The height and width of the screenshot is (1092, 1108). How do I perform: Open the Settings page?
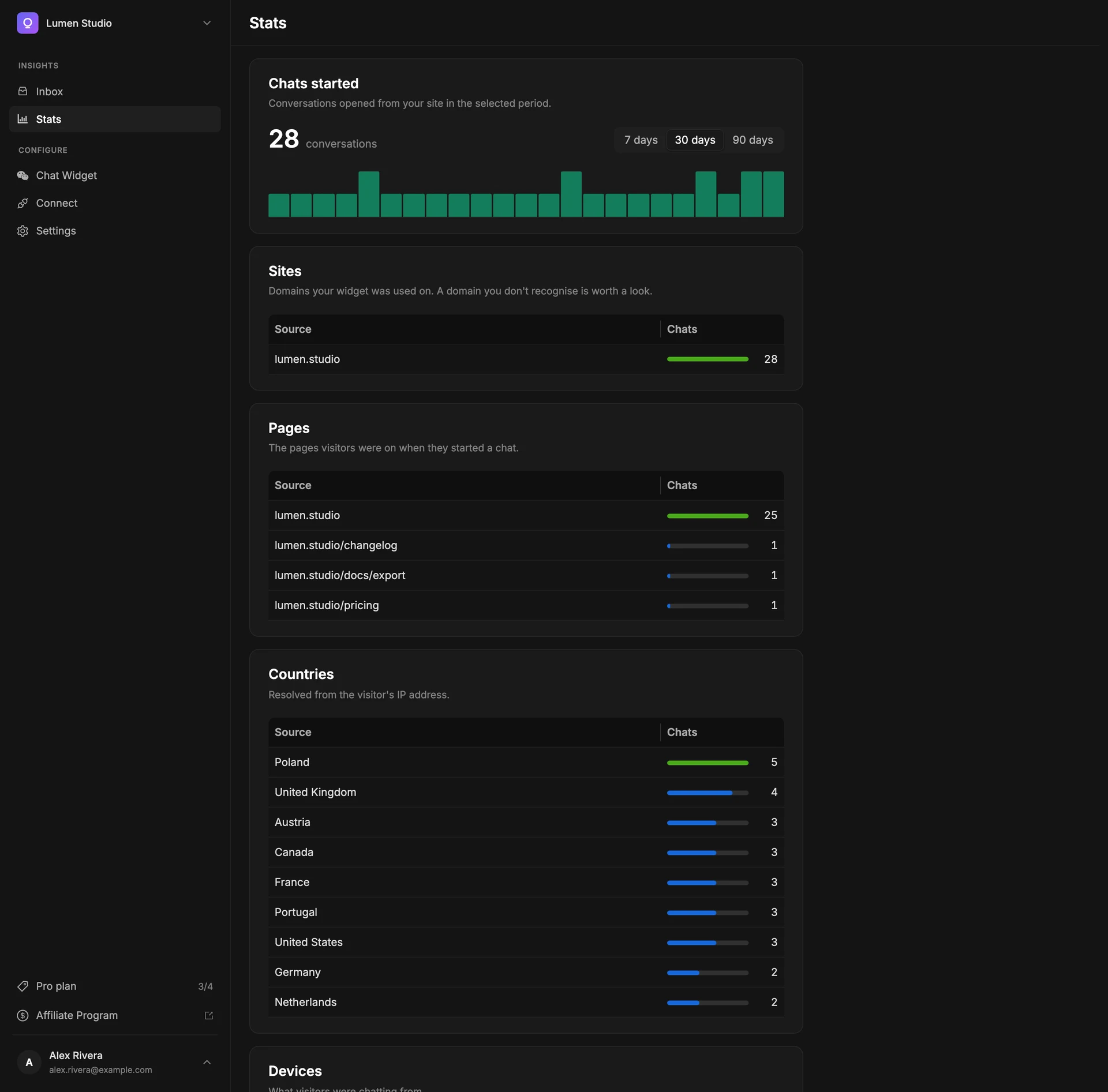click(115, 231)
